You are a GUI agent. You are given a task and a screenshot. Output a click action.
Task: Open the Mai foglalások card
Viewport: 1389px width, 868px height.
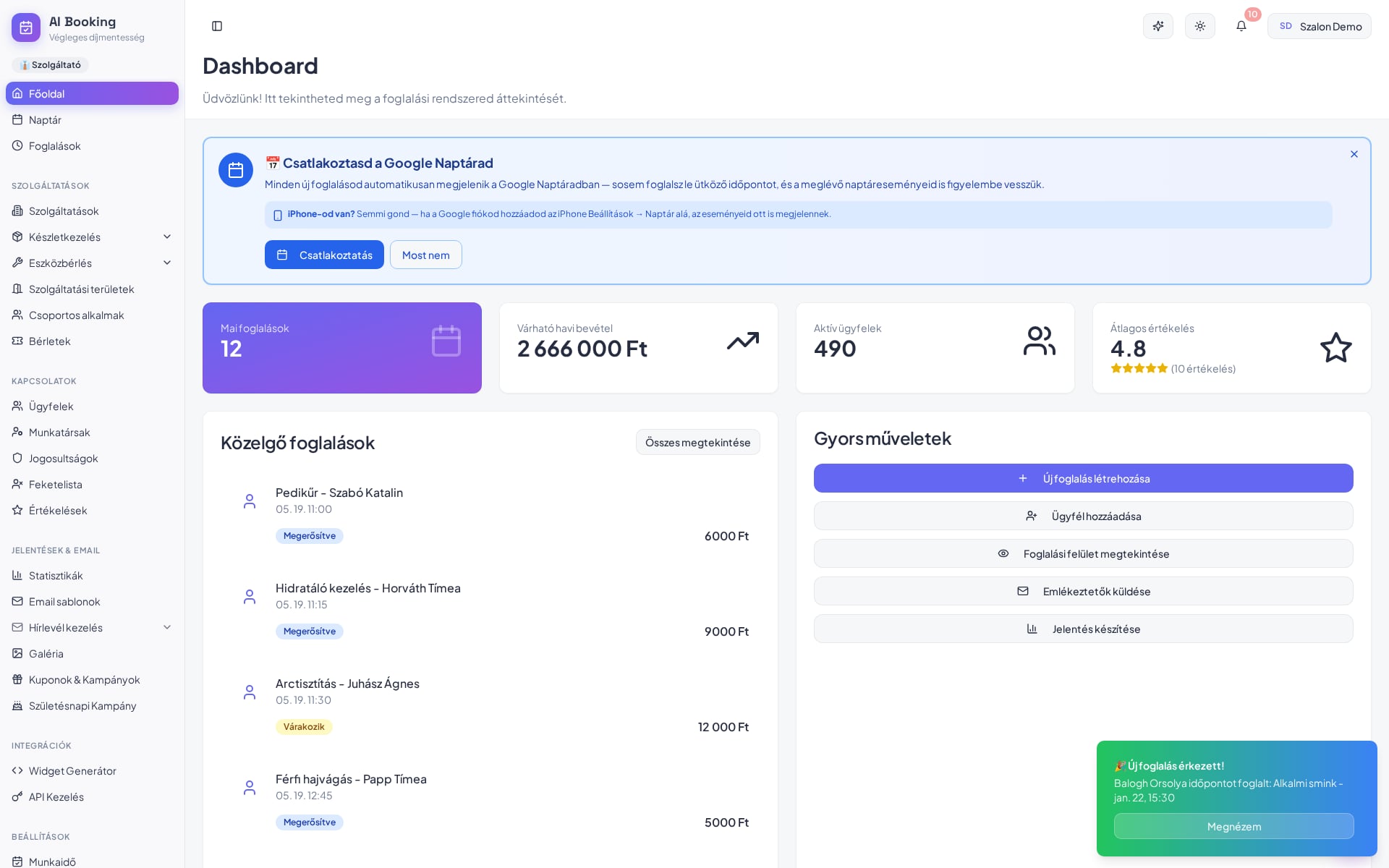tap(342, 348)
